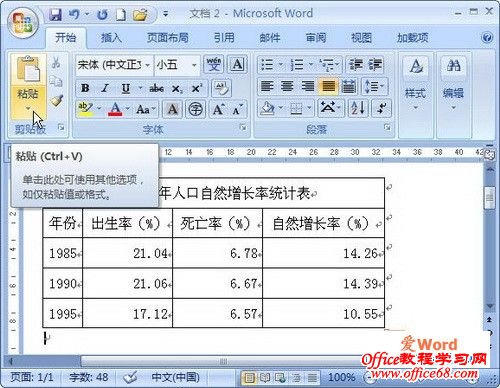The height and width of the screenshot is (388, 500).
Task: Redo action in Quick Access Toolbar
Action: click(x=103, y=15)
